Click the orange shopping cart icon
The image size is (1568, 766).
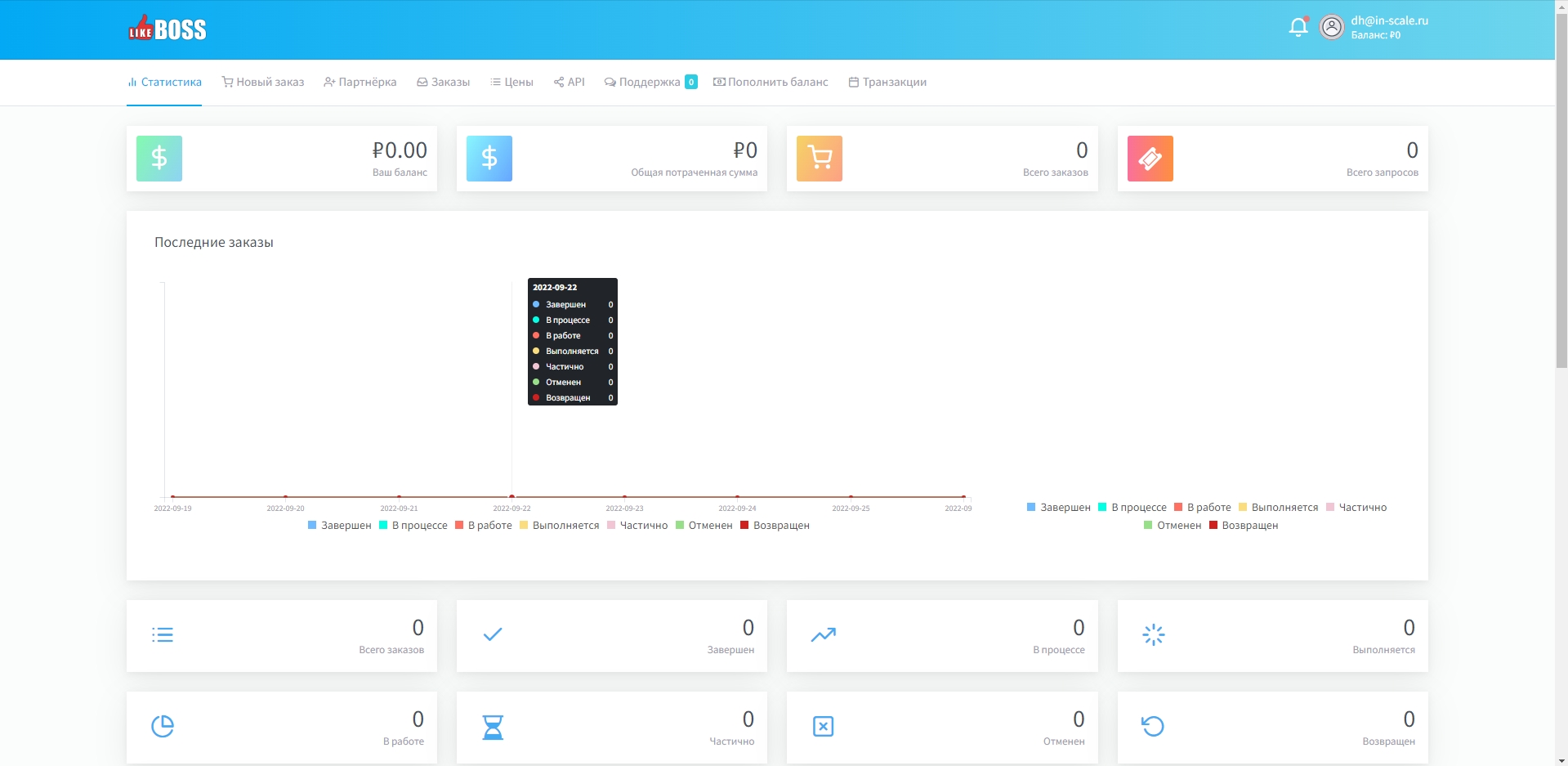pos(820,159)
